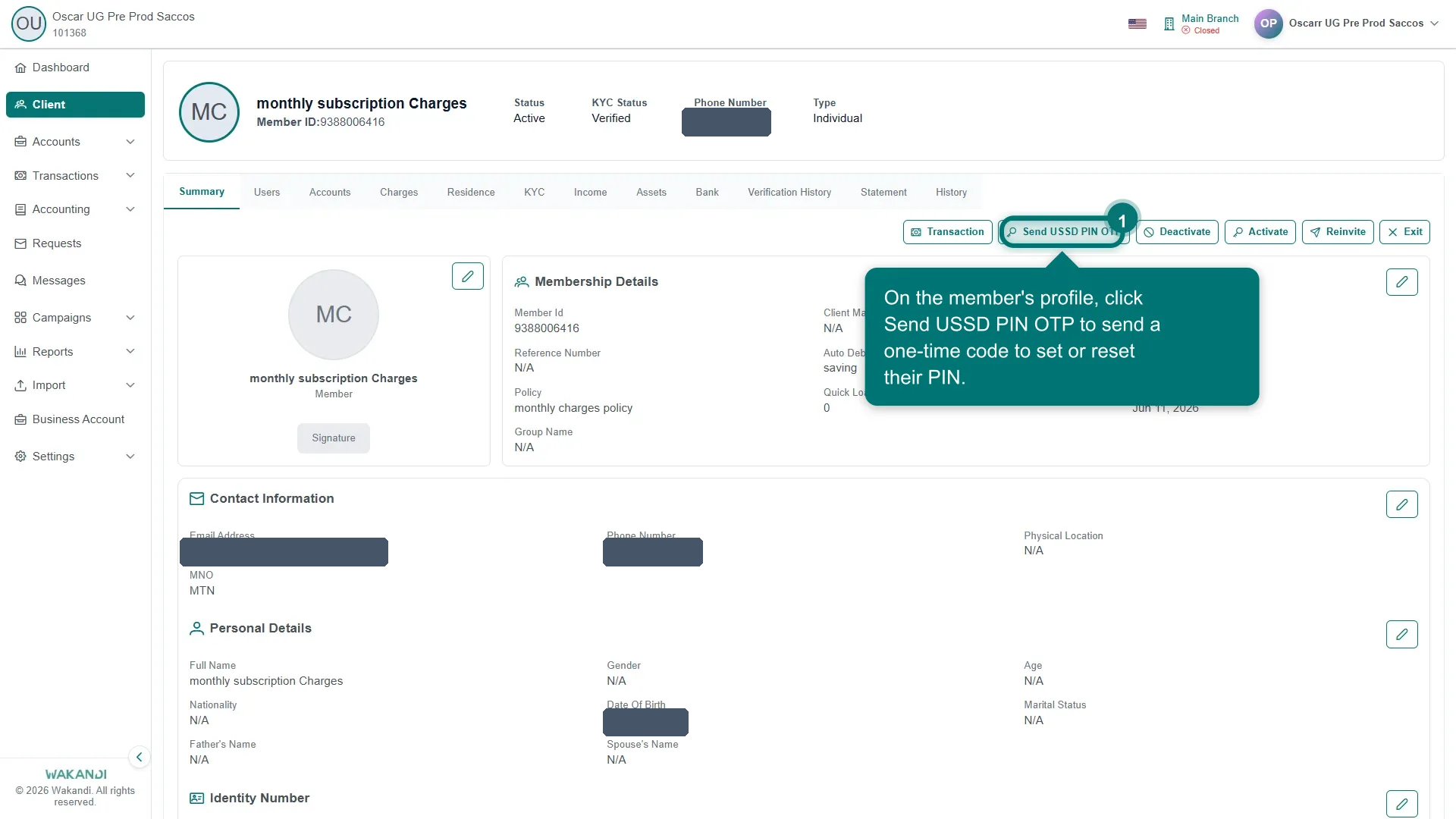Click the Main Branch building icon
The width and height of the screenshot is (1456, 819).
coord(1169,24)
